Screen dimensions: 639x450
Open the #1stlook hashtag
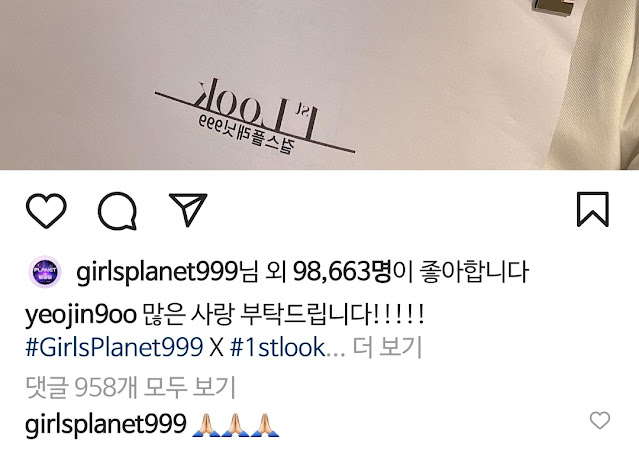coord(278,348)
